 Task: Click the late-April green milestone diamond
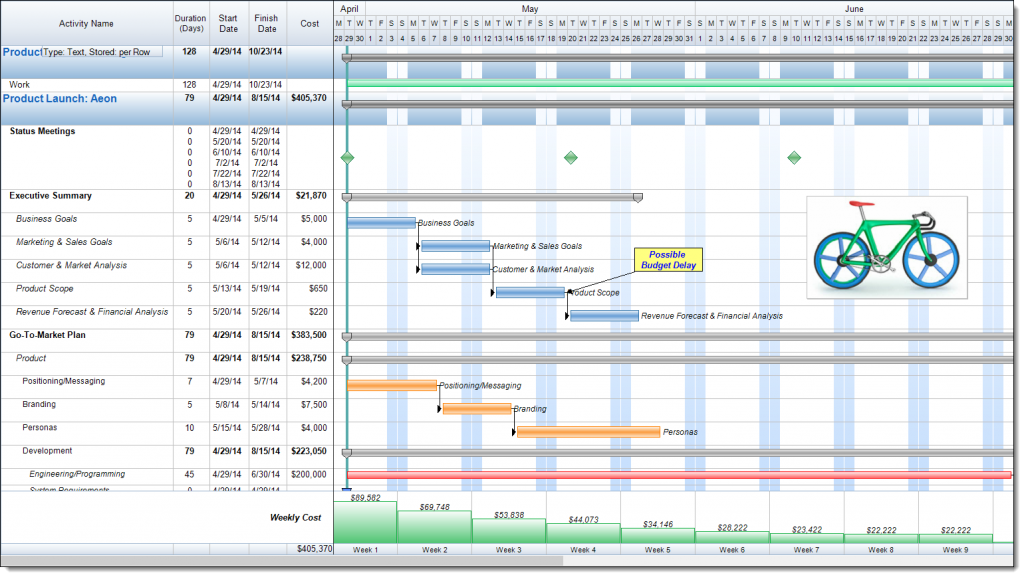point(349,156)
